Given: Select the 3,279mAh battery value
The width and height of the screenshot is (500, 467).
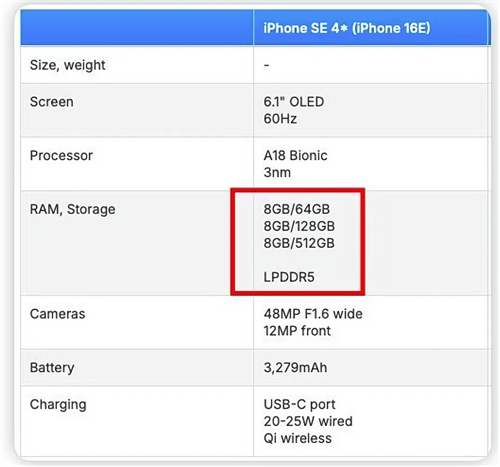Looking at the screenshot, I should [x=295, y=368].
